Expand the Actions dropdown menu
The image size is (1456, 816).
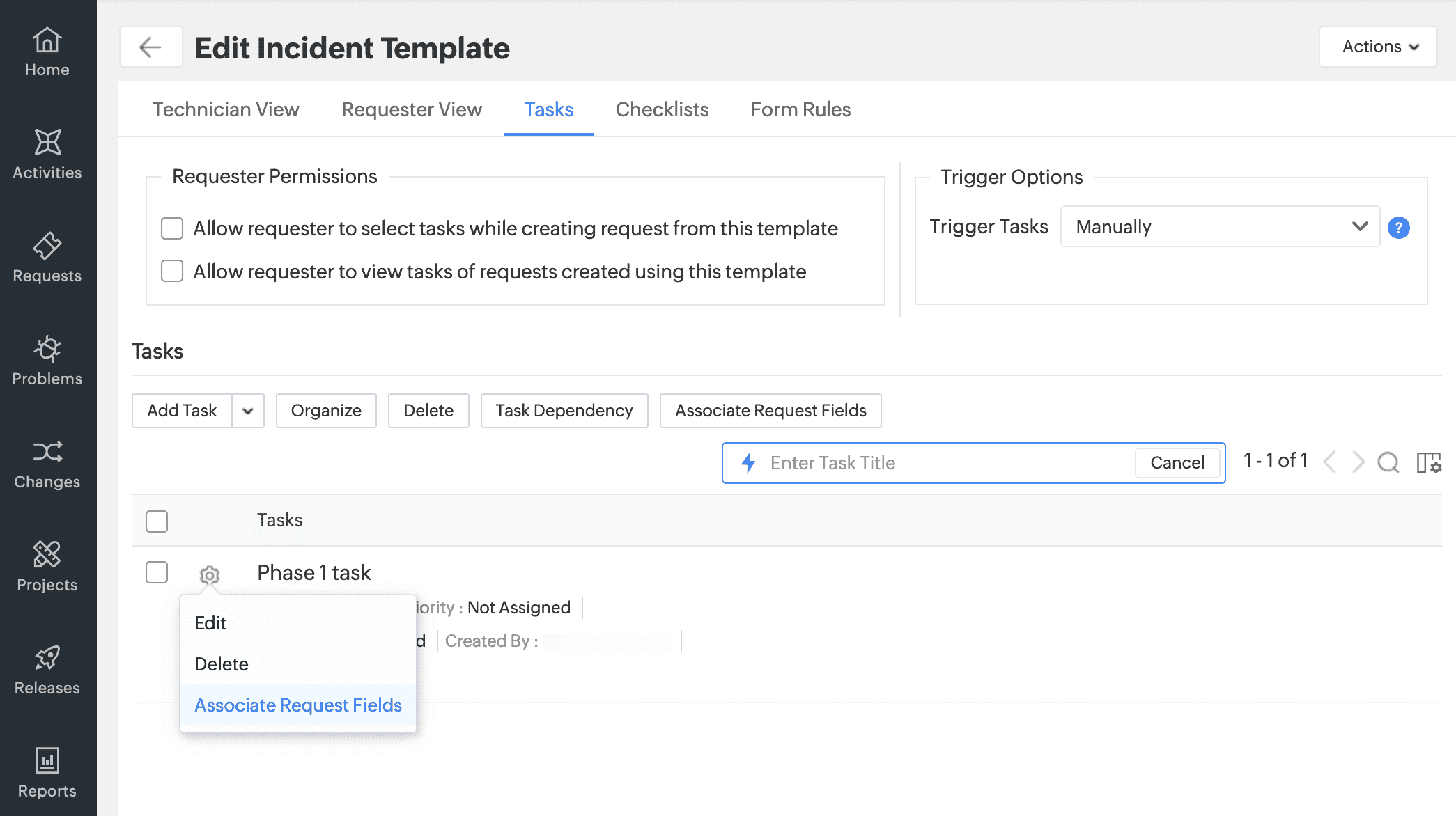[x=1378, y=47]
